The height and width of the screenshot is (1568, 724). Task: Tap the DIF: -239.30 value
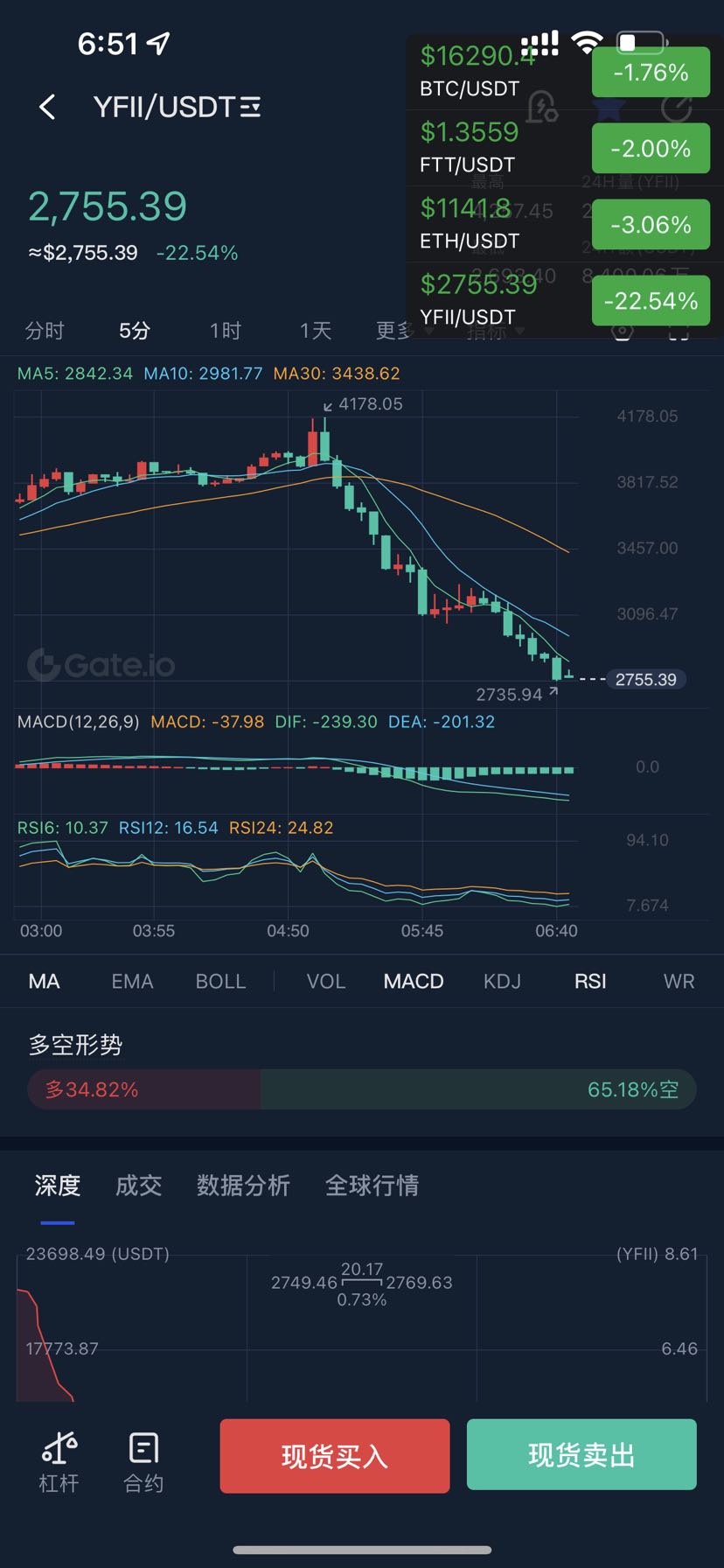pos(326,722)
